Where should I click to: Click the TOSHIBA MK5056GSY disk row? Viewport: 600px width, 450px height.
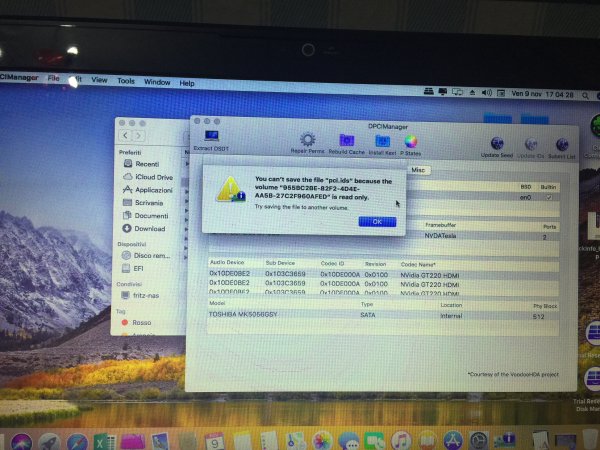pyautogui.click(x=383, y=315)
